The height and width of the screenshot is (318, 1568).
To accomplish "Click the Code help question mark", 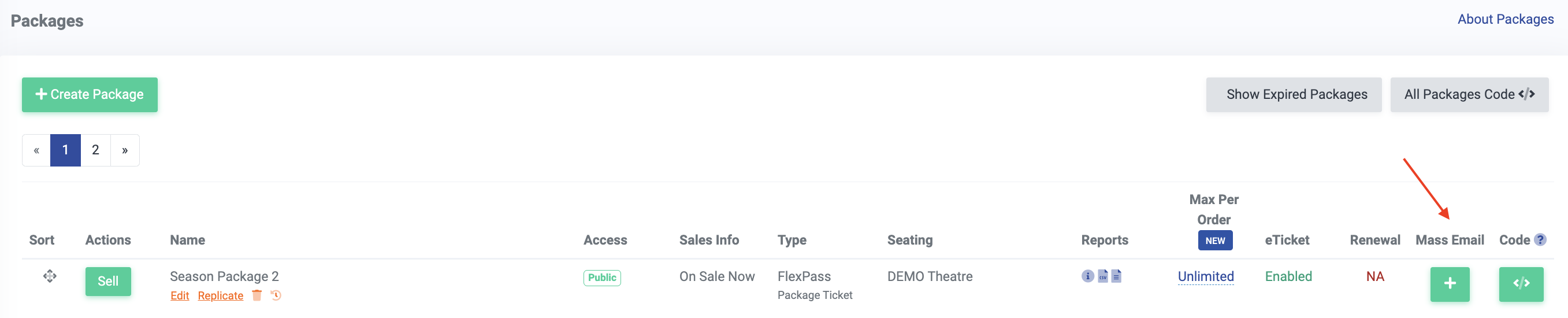I will point(1540,239).
